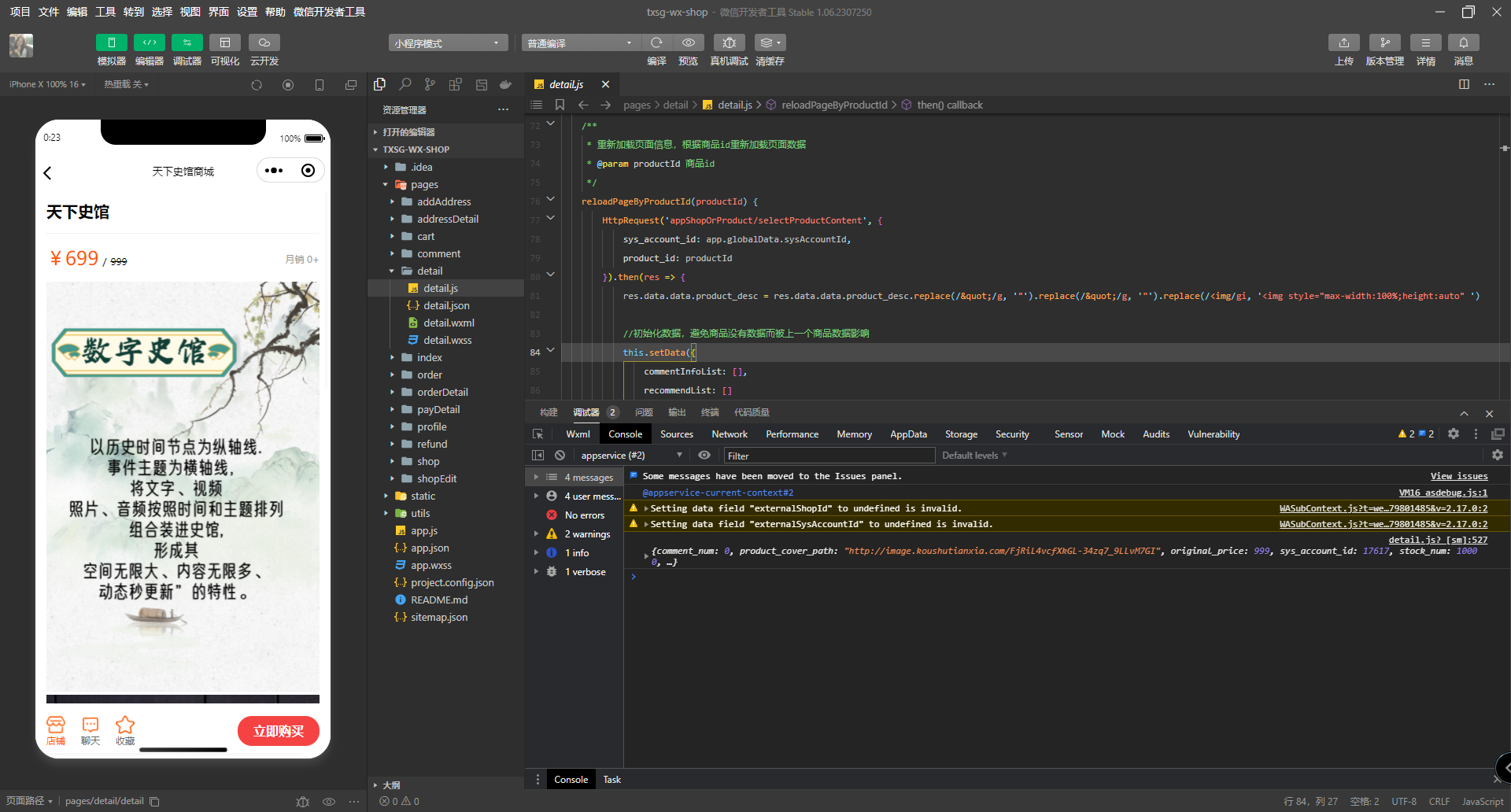This screenshot has height=812, width=1511.
Task: Open project details (详情)
Action: 1425,42
